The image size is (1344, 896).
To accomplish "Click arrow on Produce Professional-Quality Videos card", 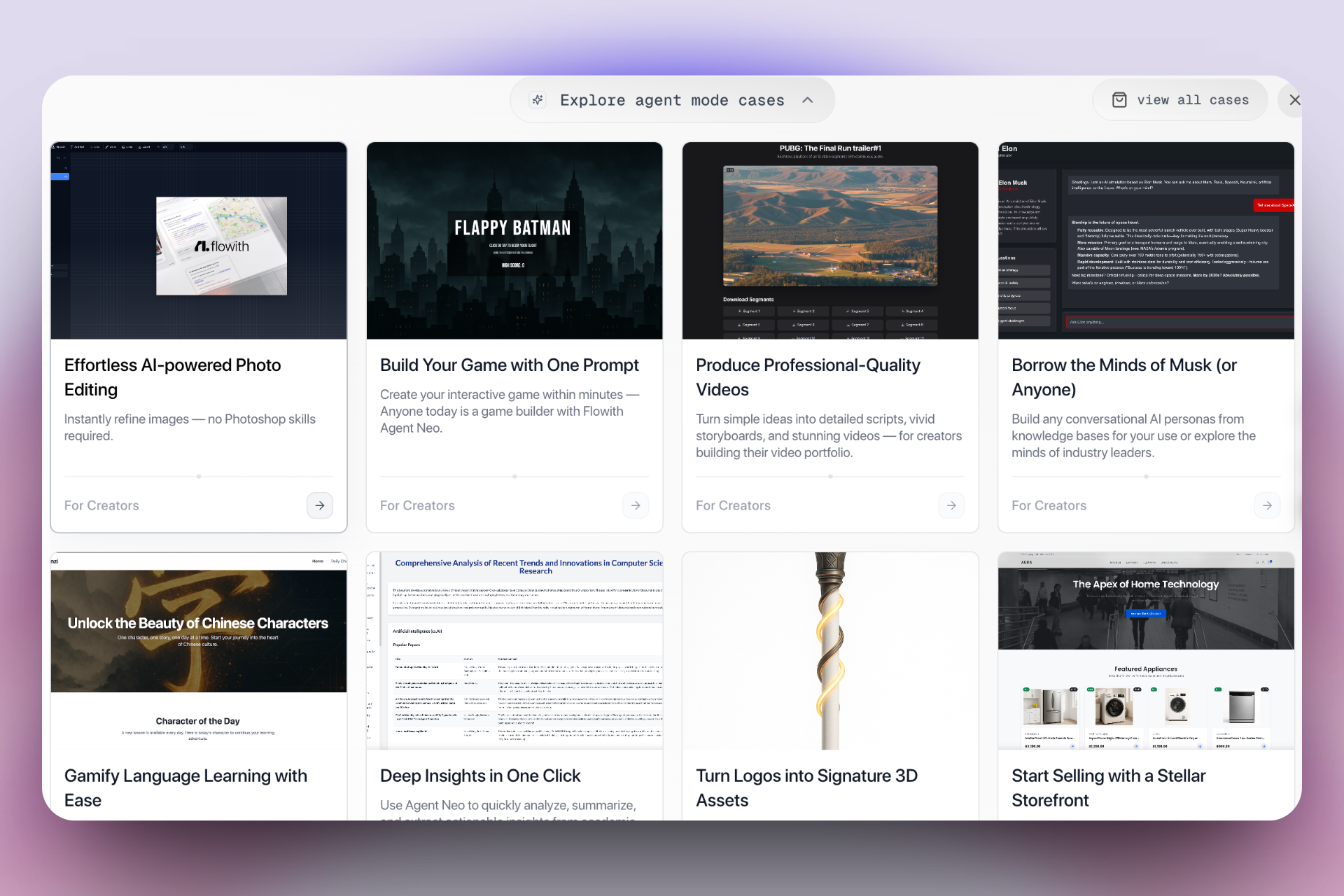I will tap(951, 505).
